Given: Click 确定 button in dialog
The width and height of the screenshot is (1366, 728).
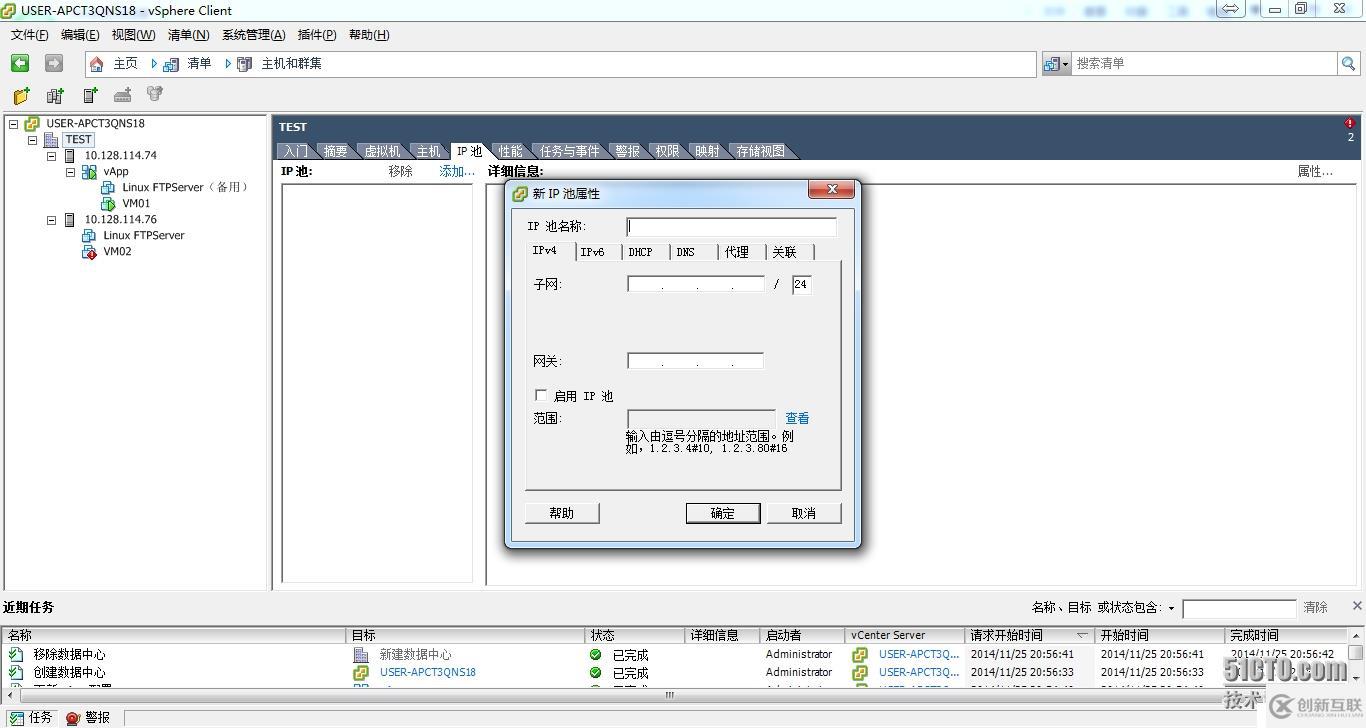Looking at the screenshot, I should click(x=723, y=513).
